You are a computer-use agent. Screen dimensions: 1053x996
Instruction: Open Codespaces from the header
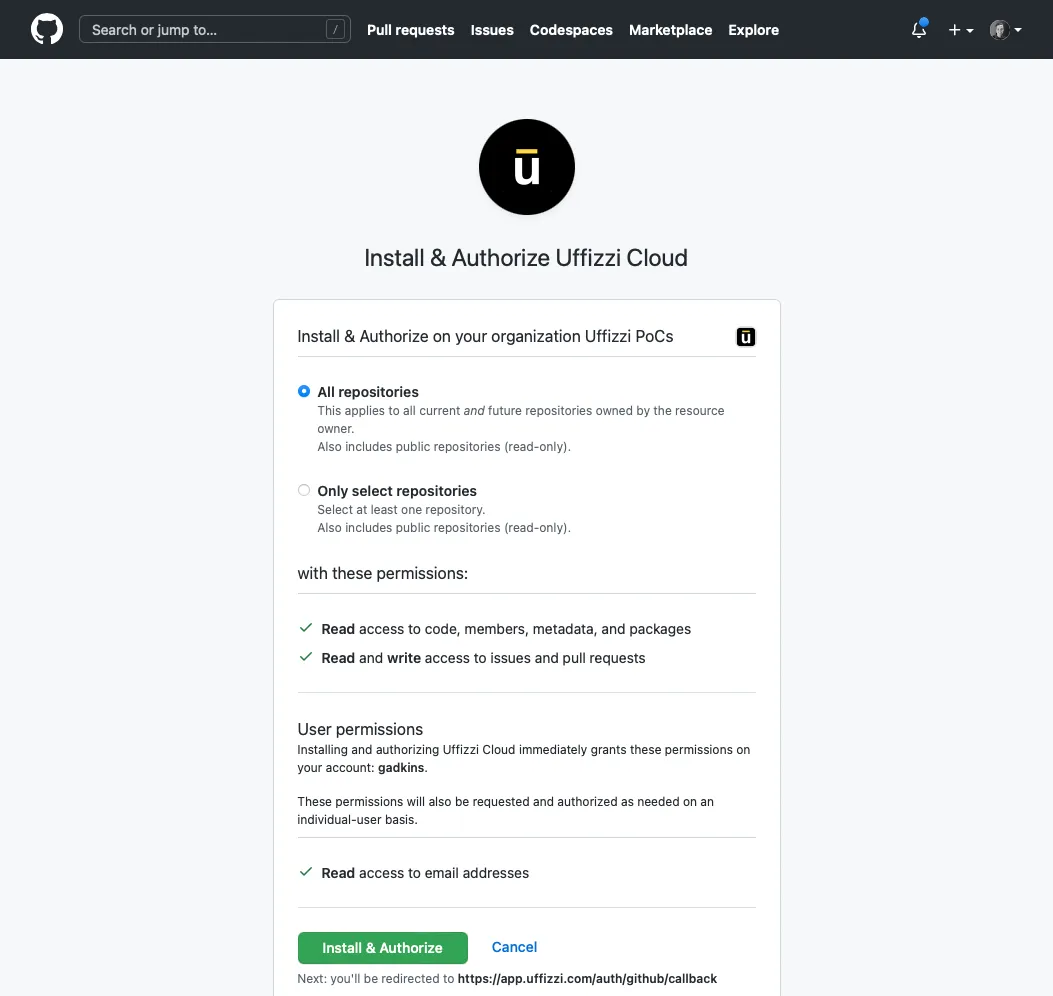[x=571, y=30]
